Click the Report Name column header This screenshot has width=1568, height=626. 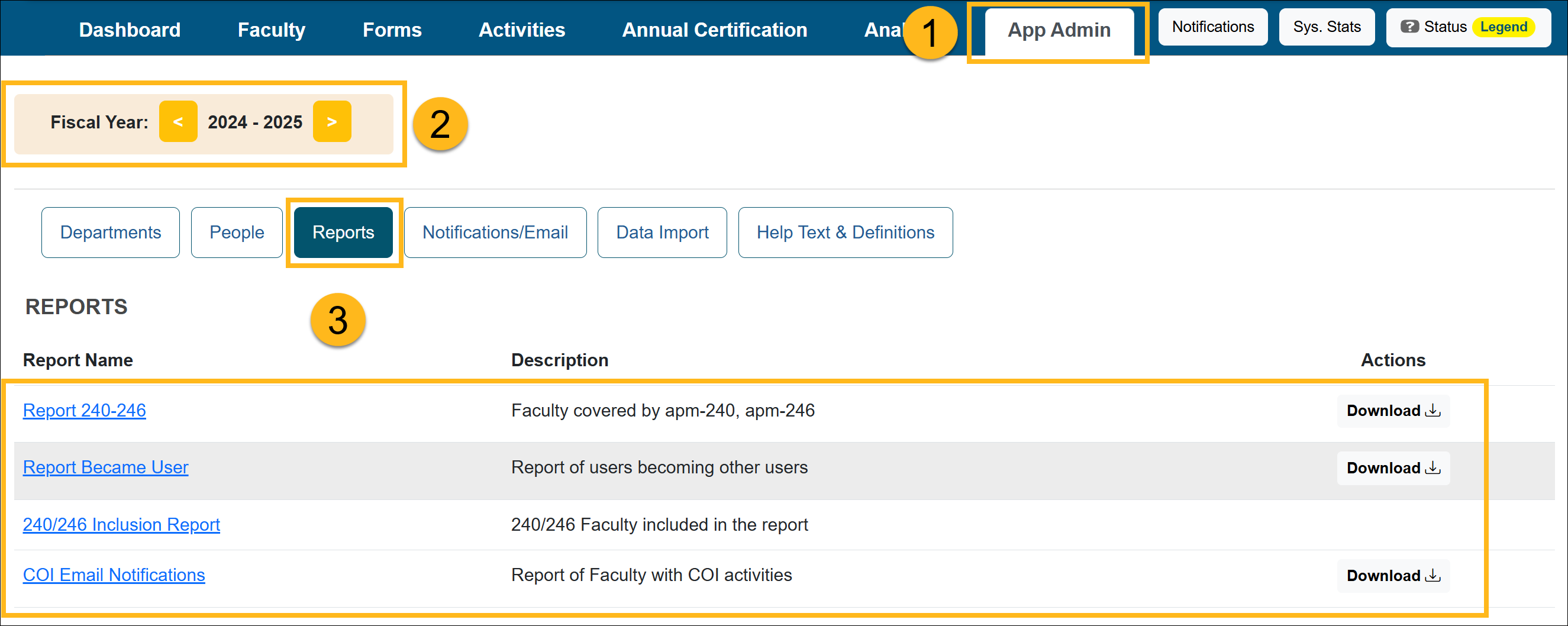tap(78, 360)
